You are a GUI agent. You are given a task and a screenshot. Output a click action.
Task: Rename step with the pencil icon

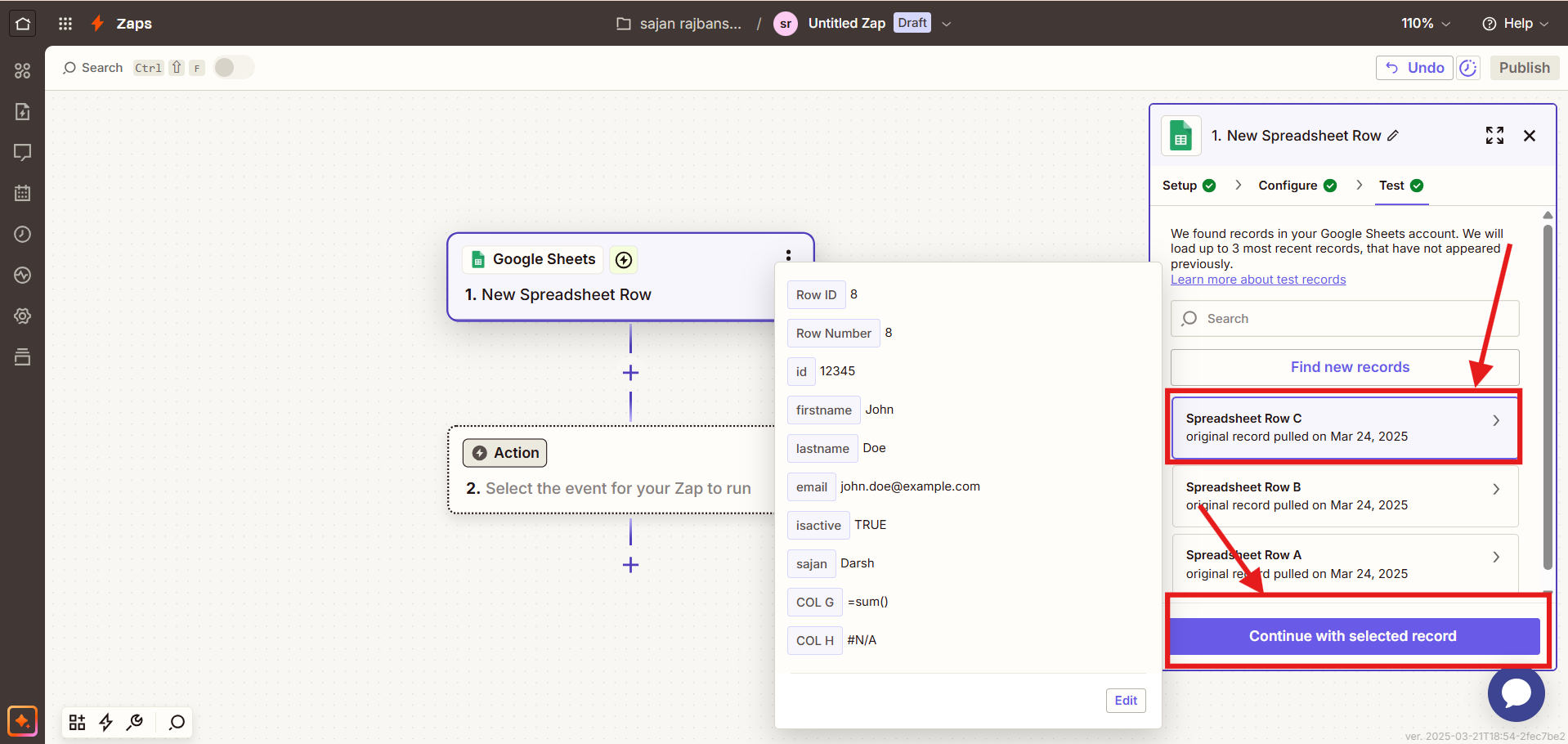click(1393, 136)
